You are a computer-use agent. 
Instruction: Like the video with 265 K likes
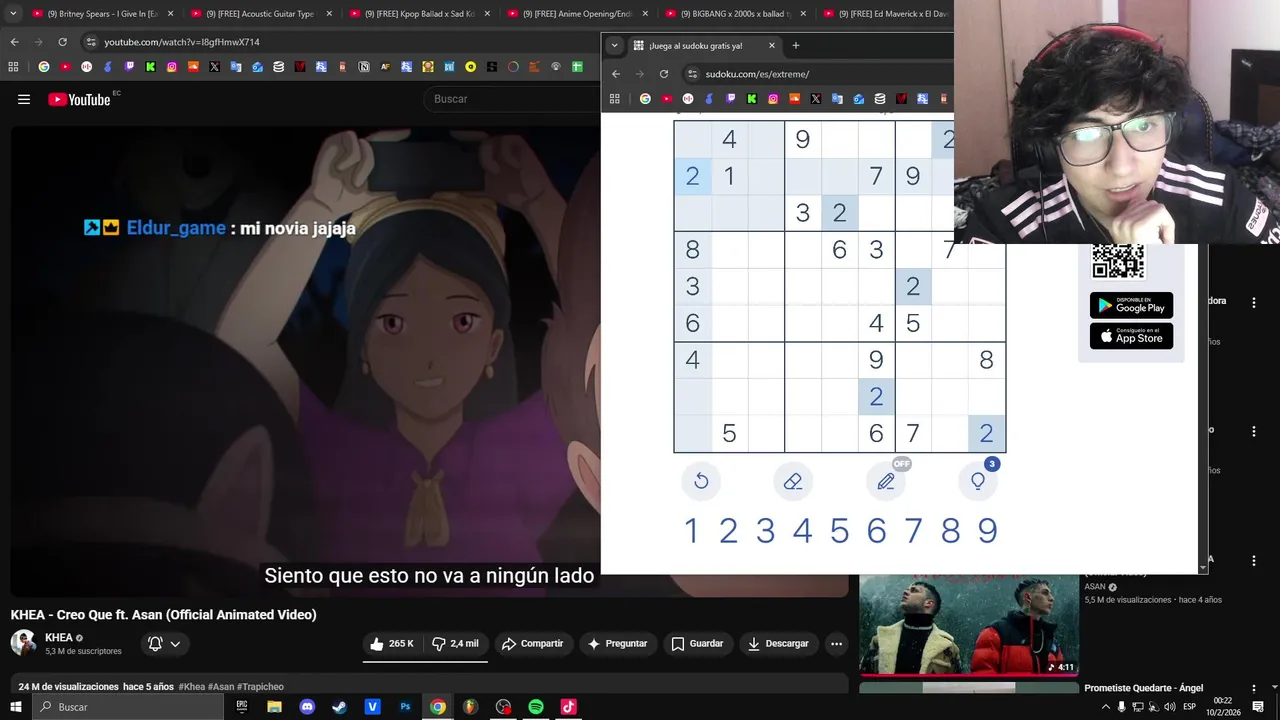[392, 644]
